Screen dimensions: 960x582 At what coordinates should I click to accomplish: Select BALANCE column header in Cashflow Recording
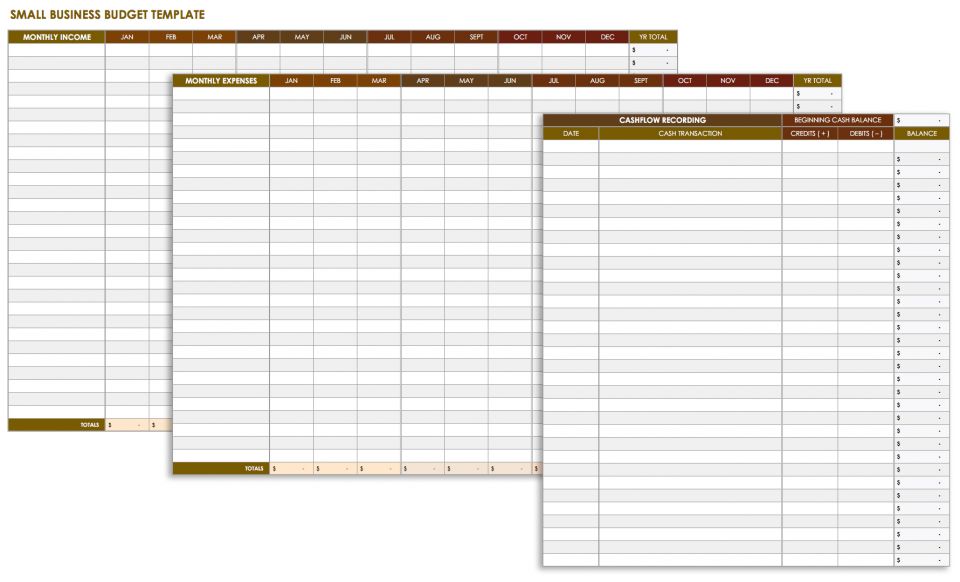[x=921, y=133]
